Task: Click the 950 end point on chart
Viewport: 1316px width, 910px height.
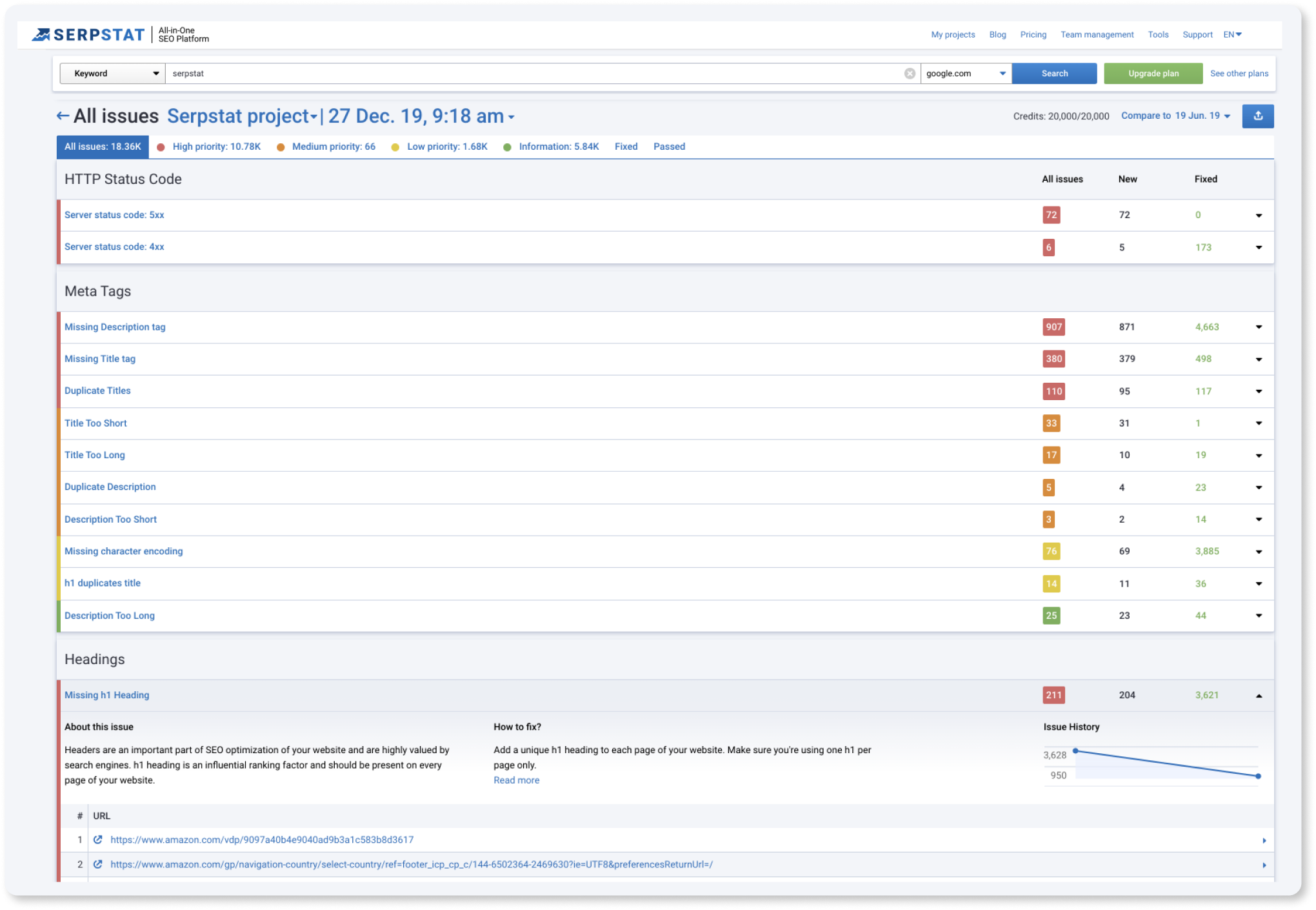Action: (x=1258, y=776)
